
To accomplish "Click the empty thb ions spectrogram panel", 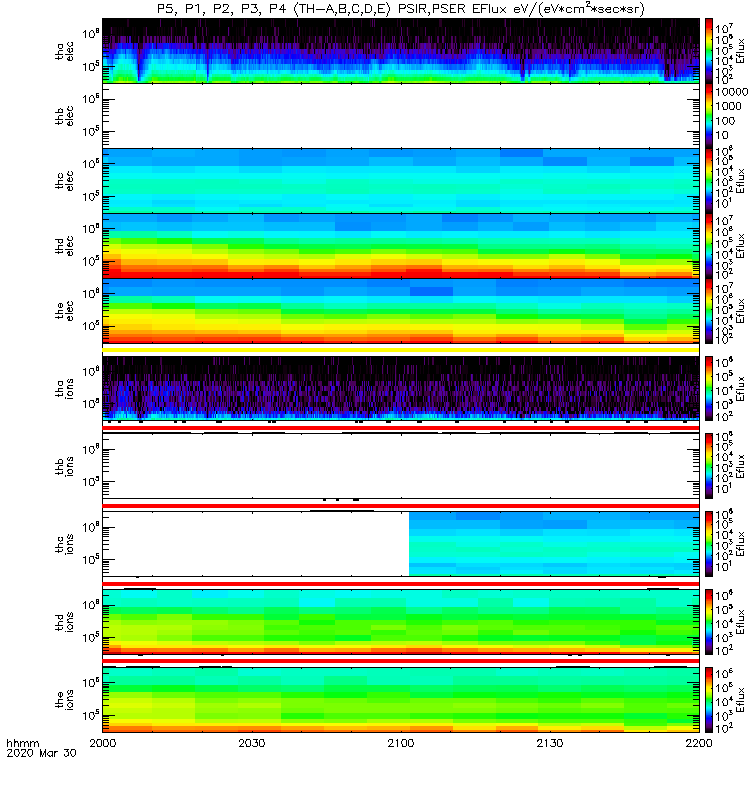I will pyautogui.click(x=401, y=466).
